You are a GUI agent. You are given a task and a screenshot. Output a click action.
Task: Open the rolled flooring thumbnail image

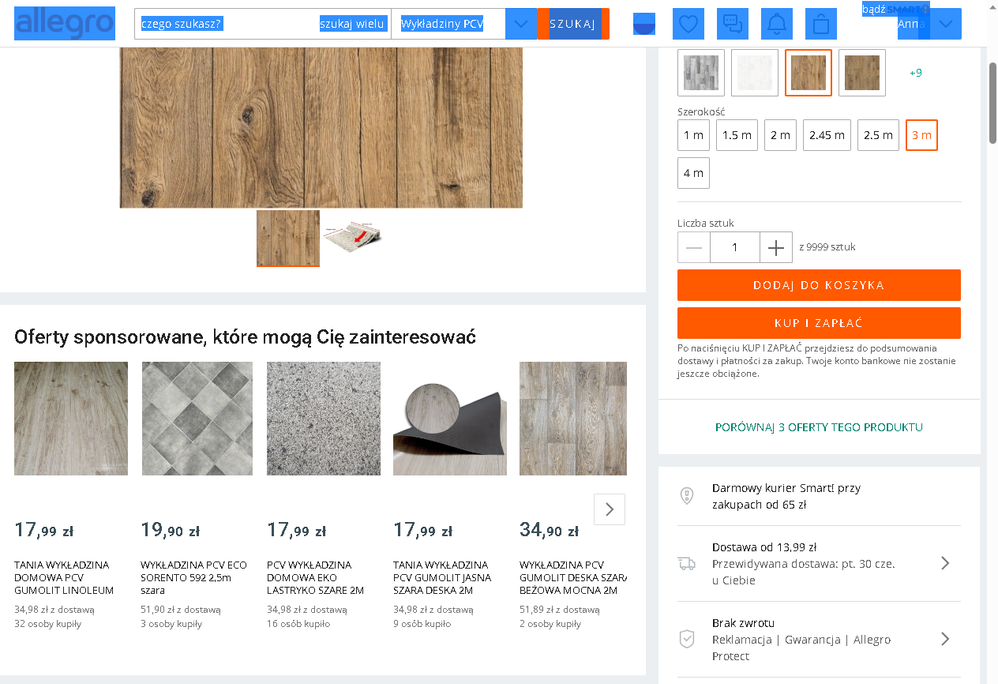[351, 238]
